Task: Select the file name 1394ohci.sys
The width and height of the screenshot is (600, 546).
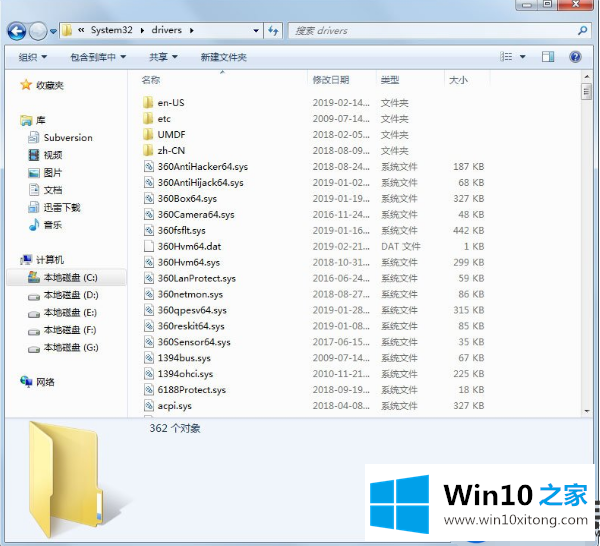Action: tap(185, 374)
